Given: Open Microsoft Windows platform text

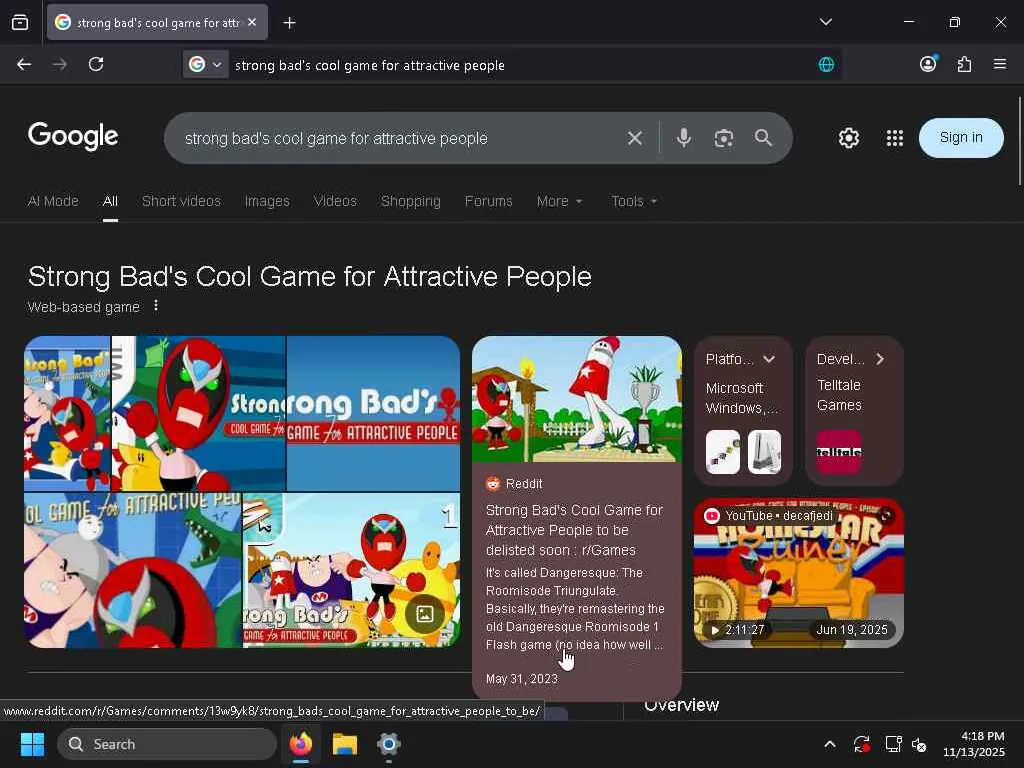Looking at the screenshot, I should pos(741,398).
